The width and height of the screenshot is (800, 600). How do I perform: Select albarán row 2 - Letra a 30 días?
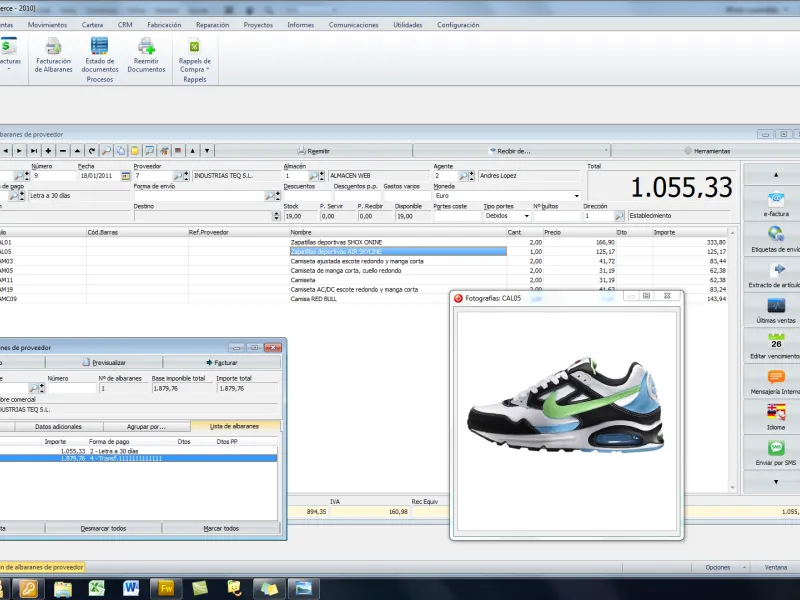(138, 451)
